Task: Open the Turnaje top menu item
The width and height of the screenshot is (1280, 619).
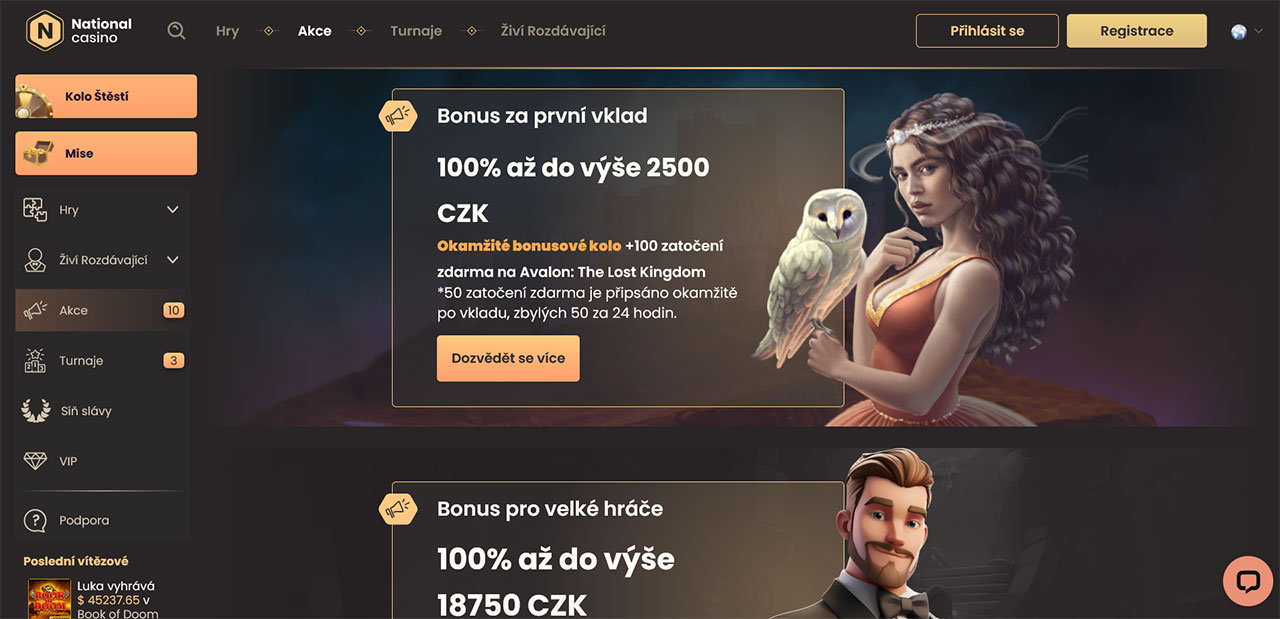Action: pos(416,31)
